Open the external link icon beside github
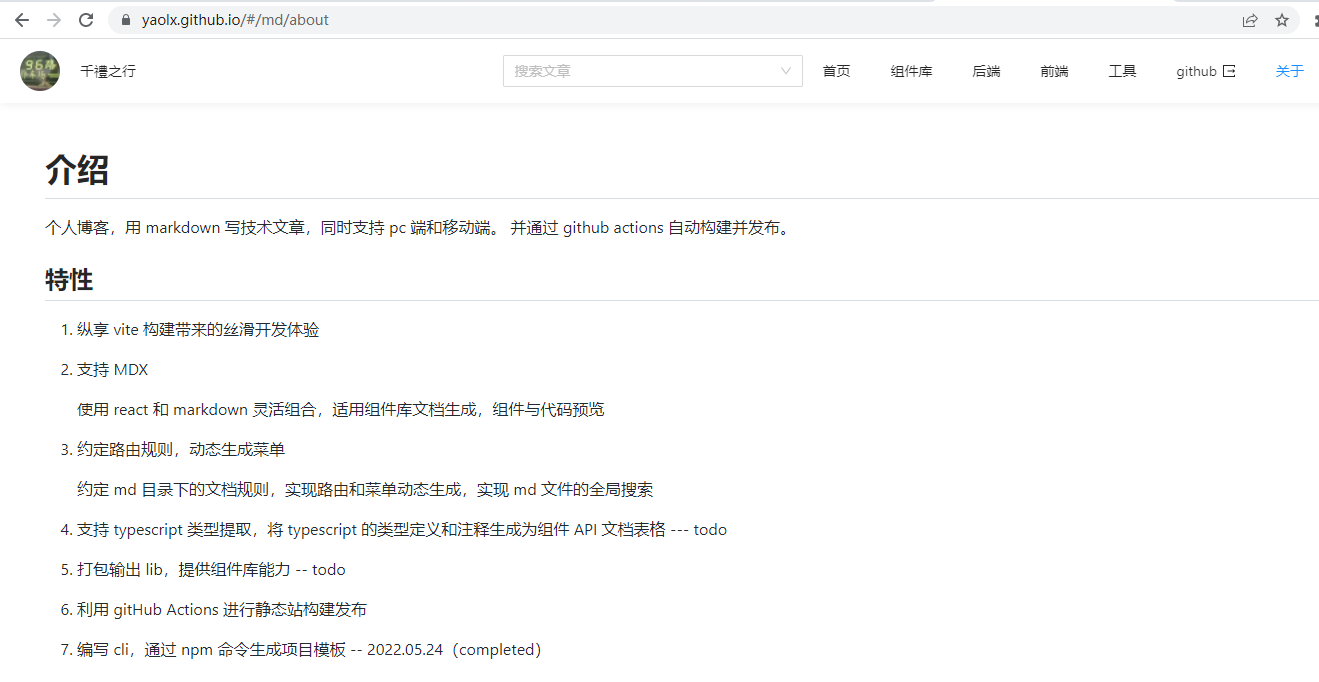The image size is (1319, 682). click(x=1230, y=71)
